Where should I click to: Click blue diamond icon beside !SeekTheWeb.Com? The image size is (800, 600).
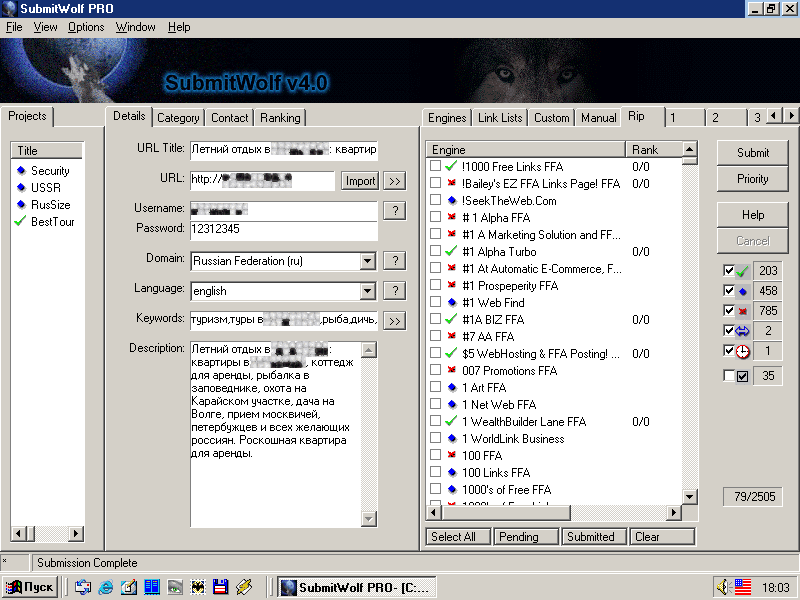[452, 201]
